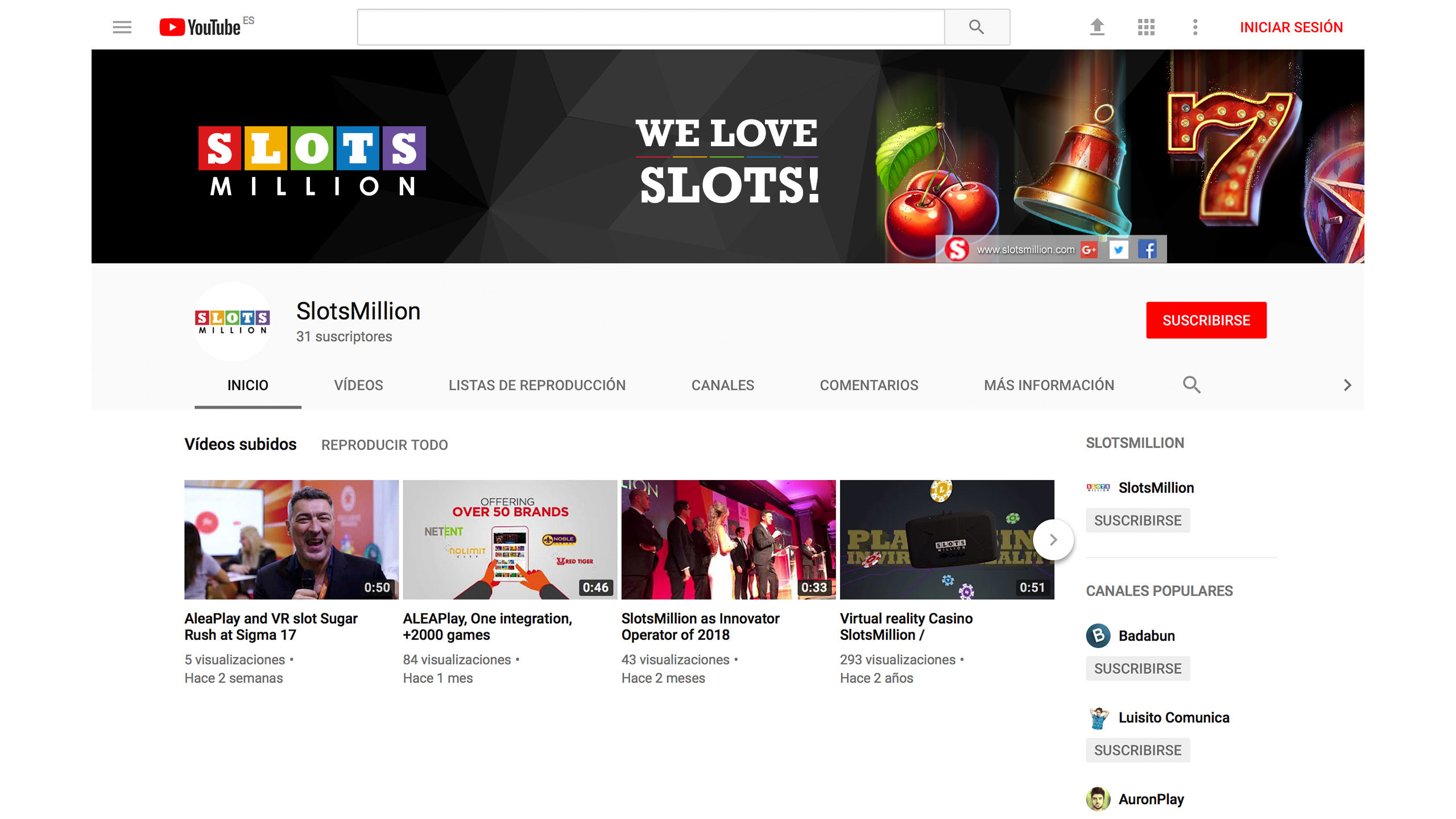Image resolution: width=1456 pixels, height=819 pixels.
Task: Click the channel search magnifier icon
Action: point(1192,385)
